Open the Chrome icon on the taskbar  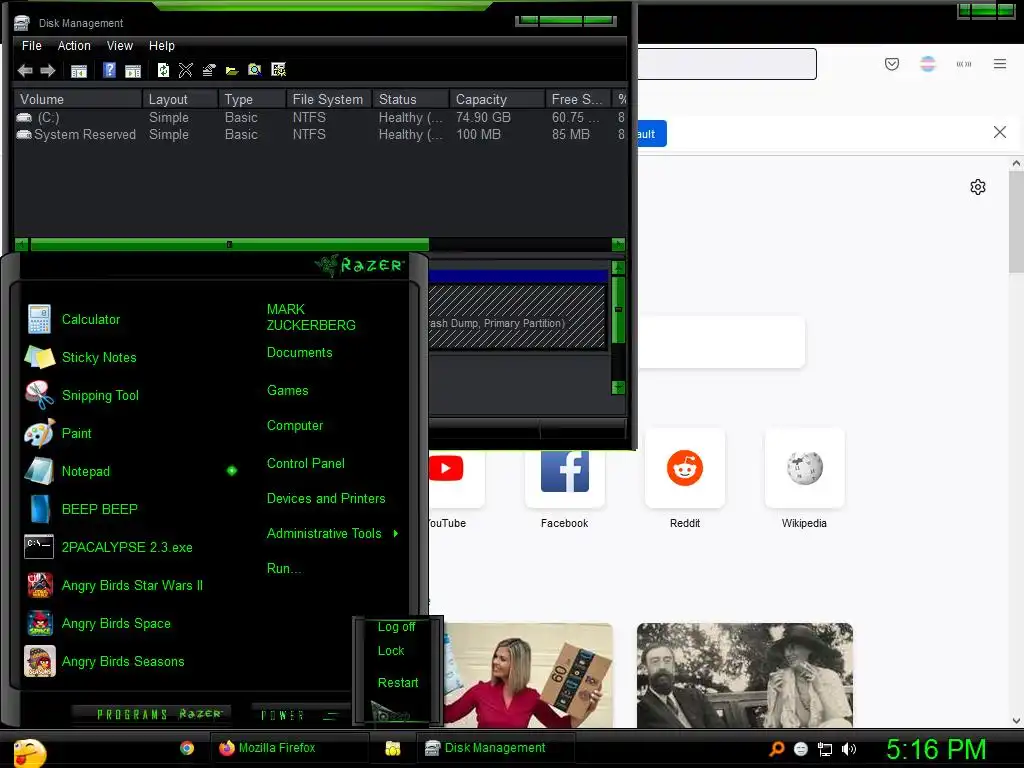[187, 748]
